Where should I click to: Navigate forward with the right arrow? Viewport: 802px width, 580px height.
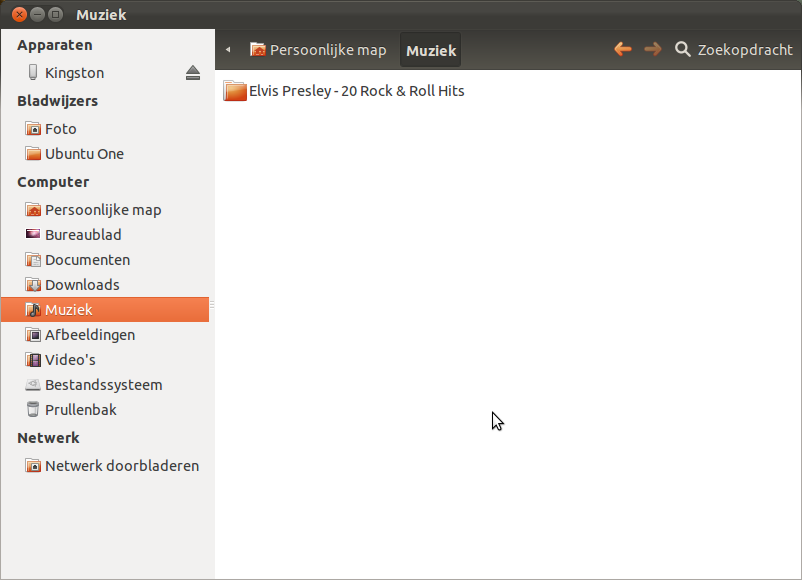point(652,49)
